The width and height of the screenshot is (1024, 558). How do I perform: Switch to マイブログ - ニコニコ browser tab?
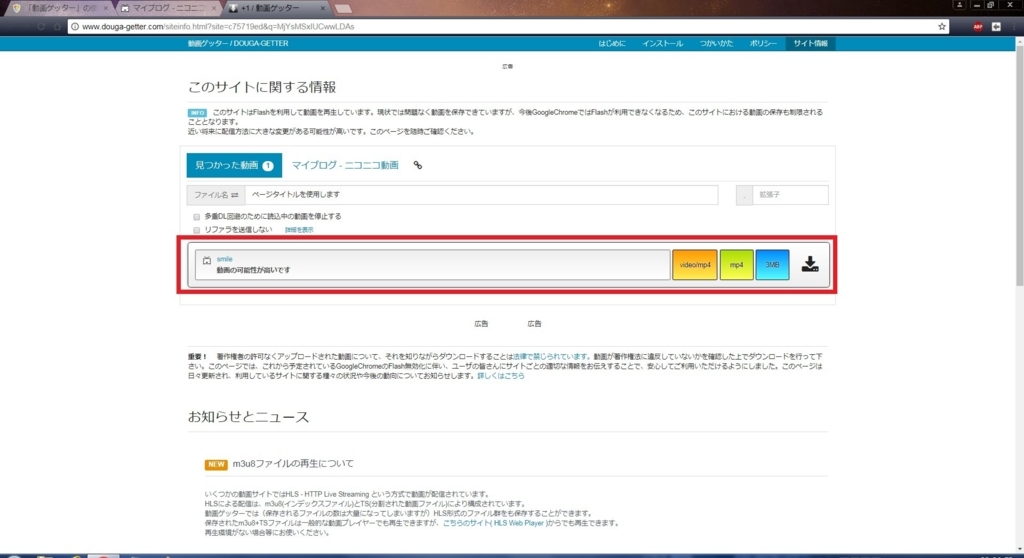pyautogui.click(x=168, y=8)
